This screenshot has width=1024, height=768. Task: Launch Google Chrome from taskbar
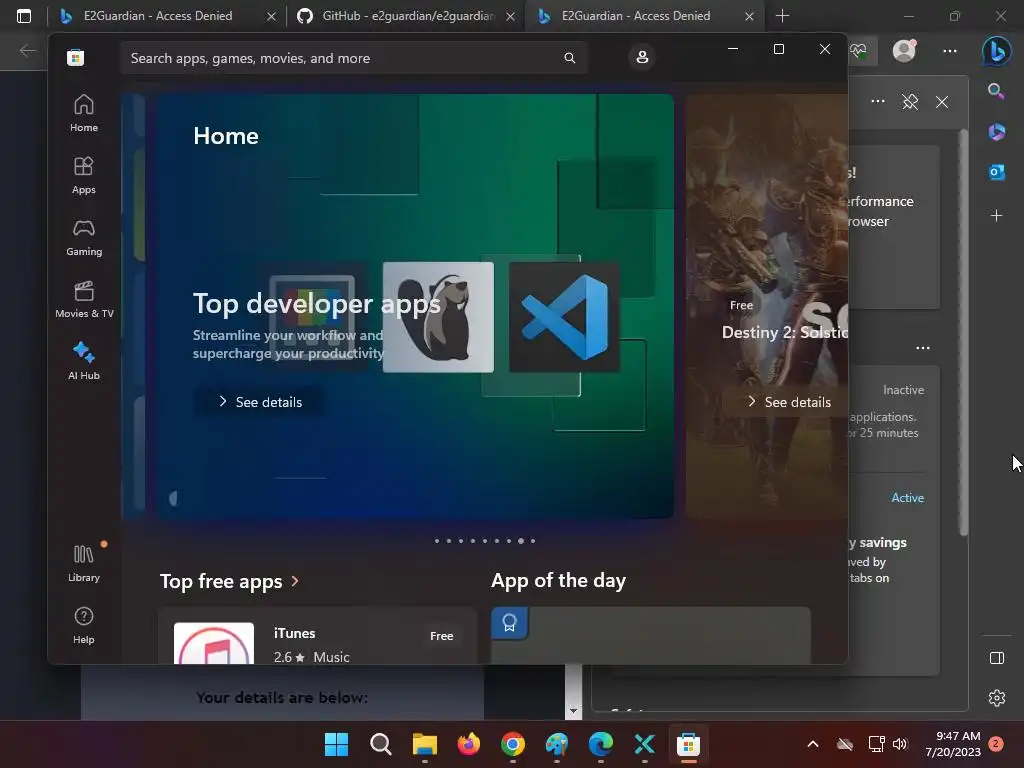click(x=513, y=744)
